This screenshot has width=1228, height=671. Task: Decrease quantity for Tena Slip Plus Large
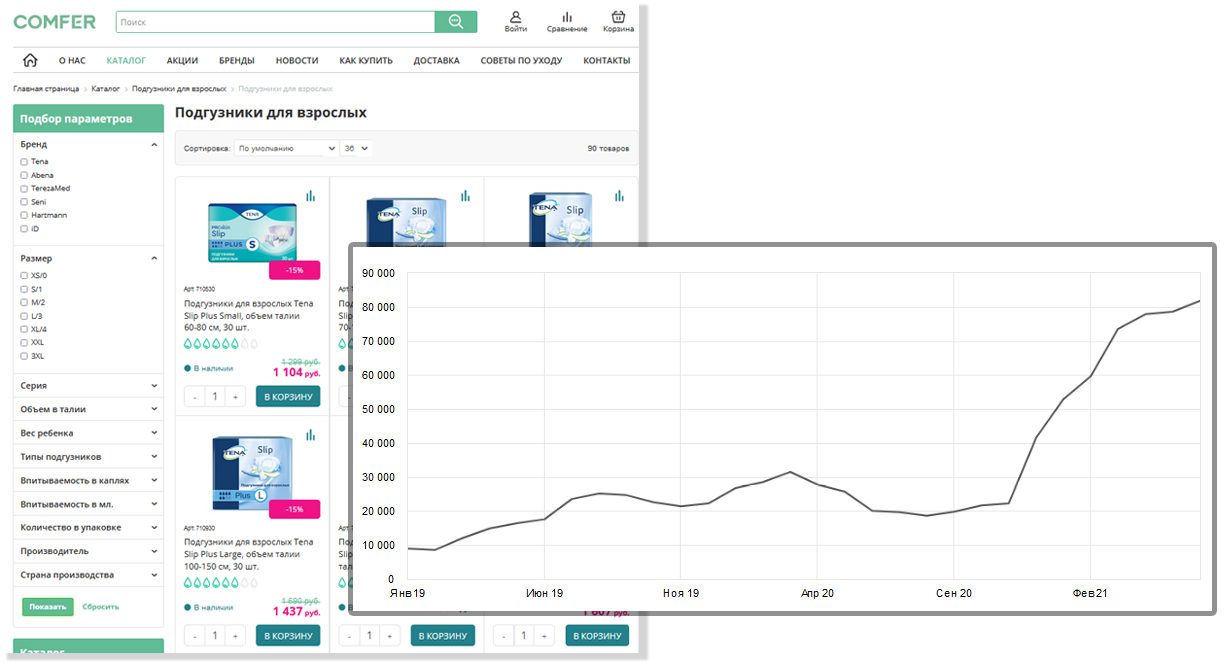[195, 636]
